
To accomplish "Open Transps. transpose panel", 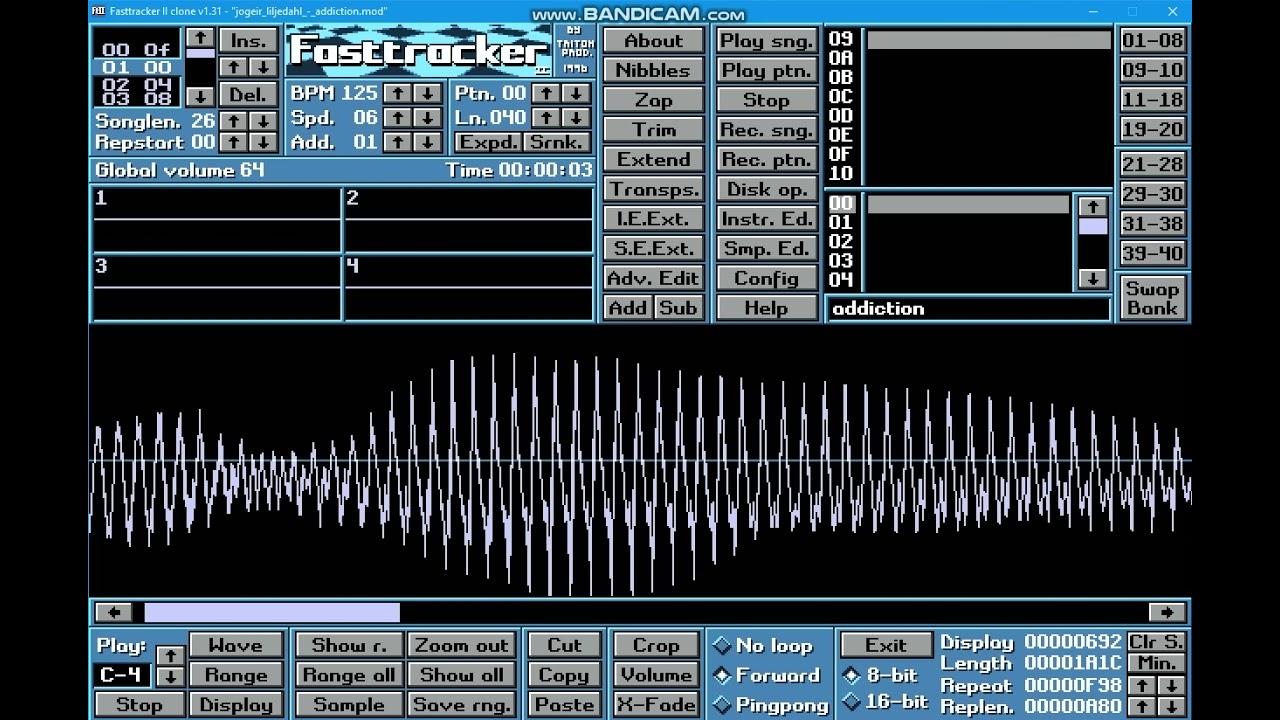I will 653,189.
